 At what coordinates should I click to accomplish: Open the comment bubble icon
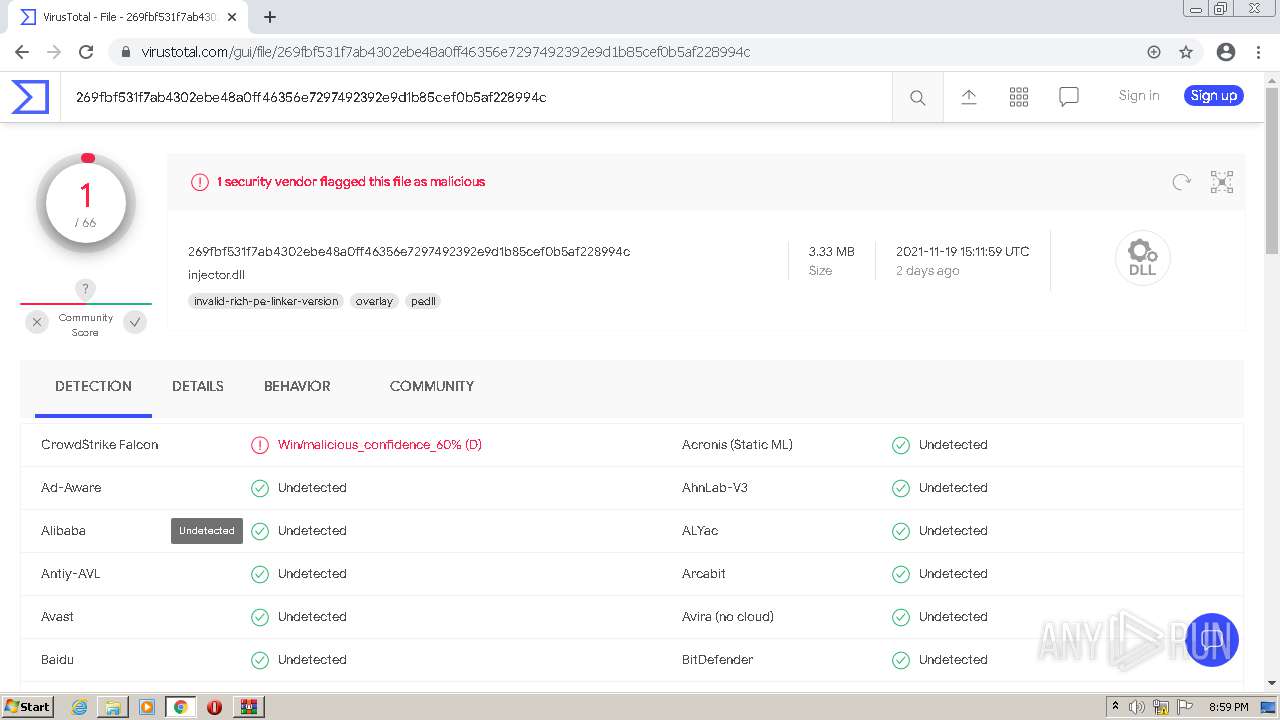pos(1068,97)
